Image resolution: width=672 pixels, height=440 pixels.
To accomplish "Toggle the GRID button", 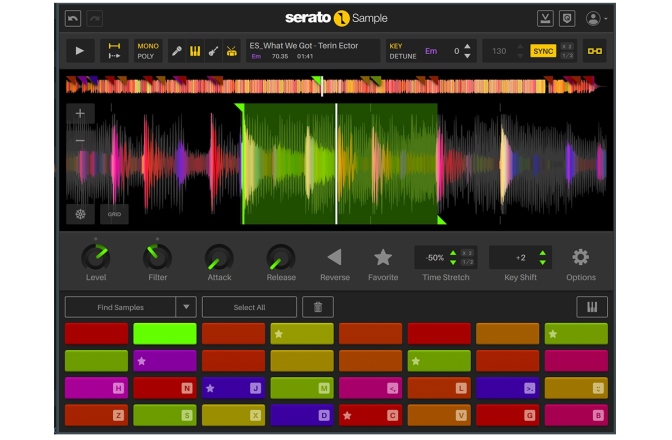I will pyautogui.click(x=114, y=214).
